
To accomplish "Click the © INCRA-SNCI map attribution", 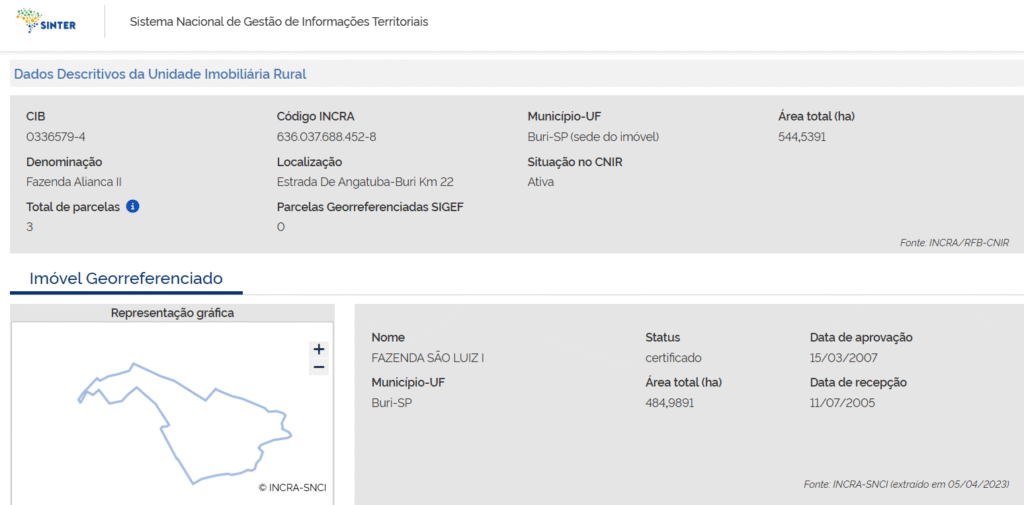I will click(292, 488).
